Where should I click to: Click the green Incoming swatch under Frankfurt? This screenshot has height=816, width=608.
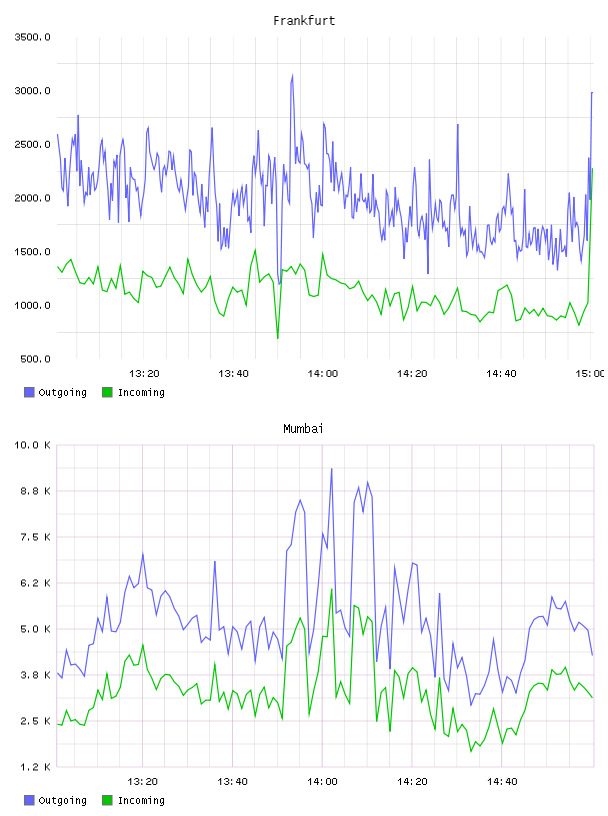107,392
